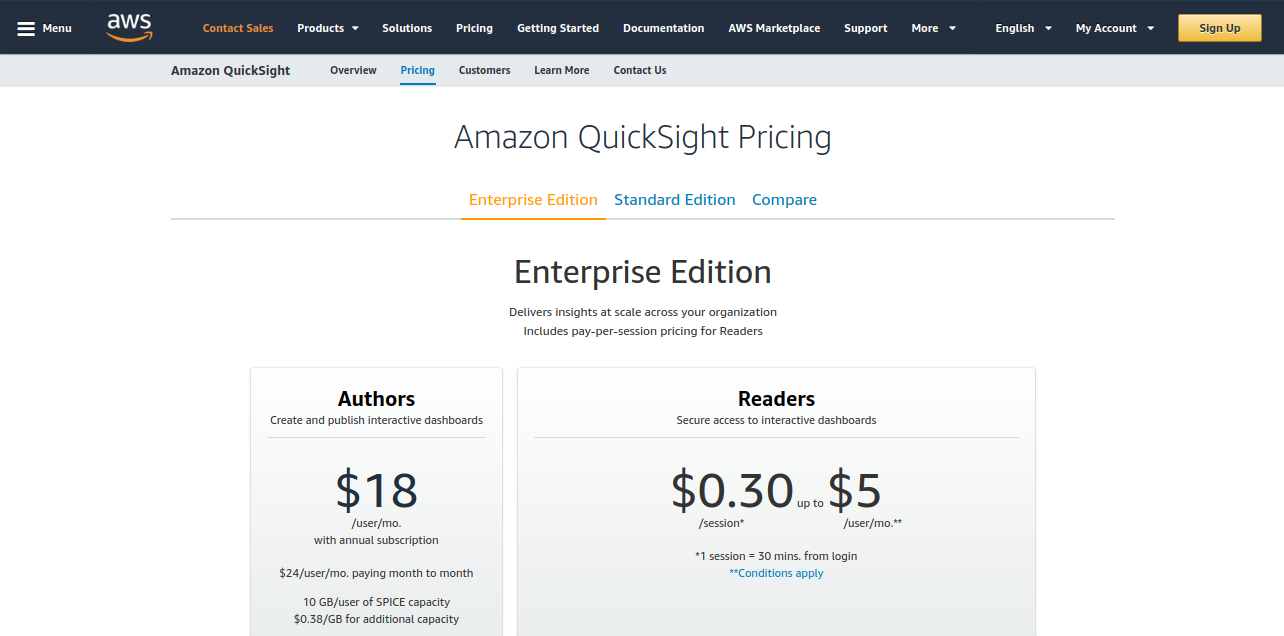Screen dimensions: 1284x636
Task: Visit the AWS Marketplace page
Action: click(774, 28)
